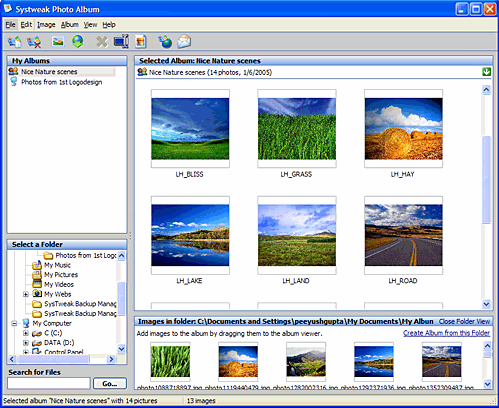
Task: Click the green arrow icon on album header
Action: click(x=486, y=72)
